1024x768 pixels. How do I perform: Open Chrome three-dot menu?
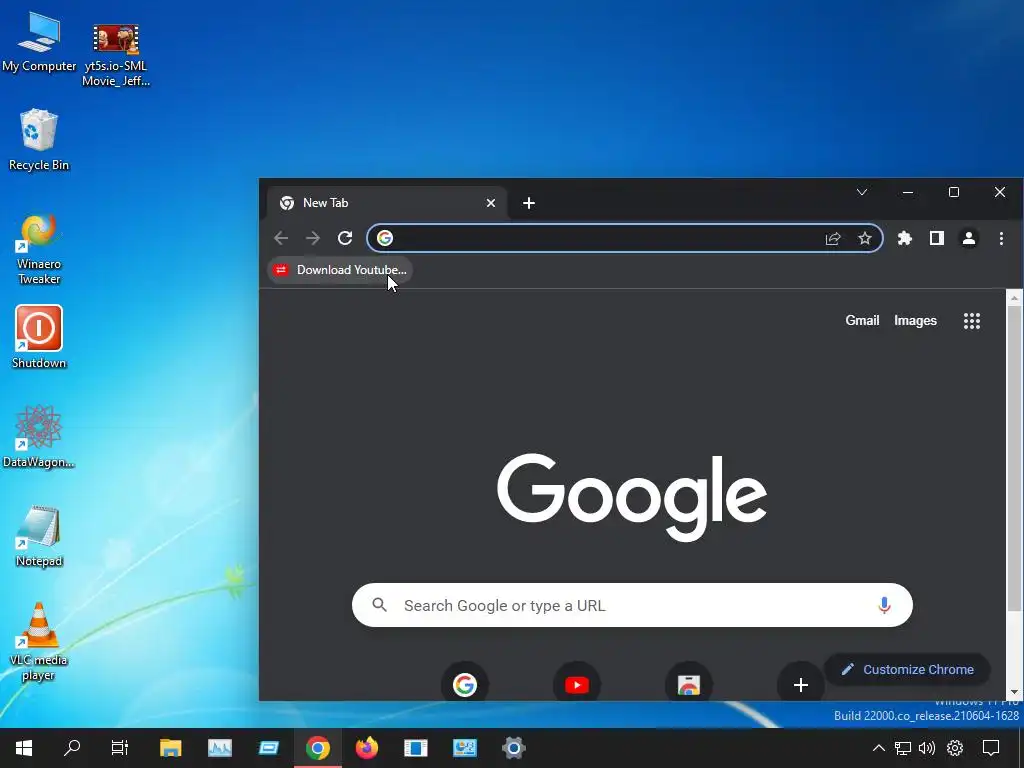(1001, 238)
